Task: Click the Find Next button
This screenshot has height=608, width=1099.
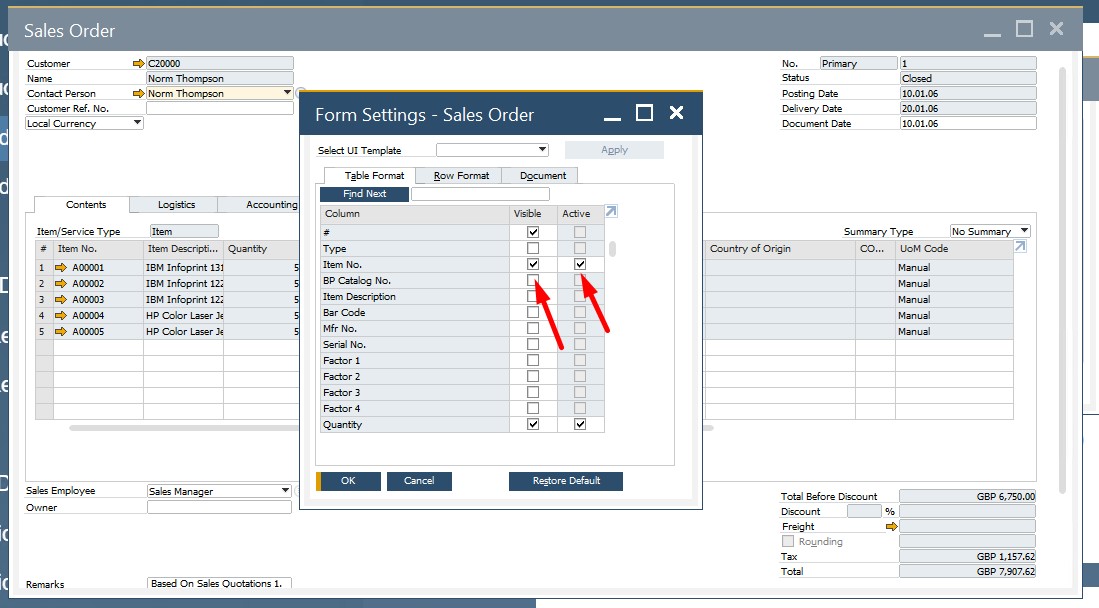Action: (364, 194)
